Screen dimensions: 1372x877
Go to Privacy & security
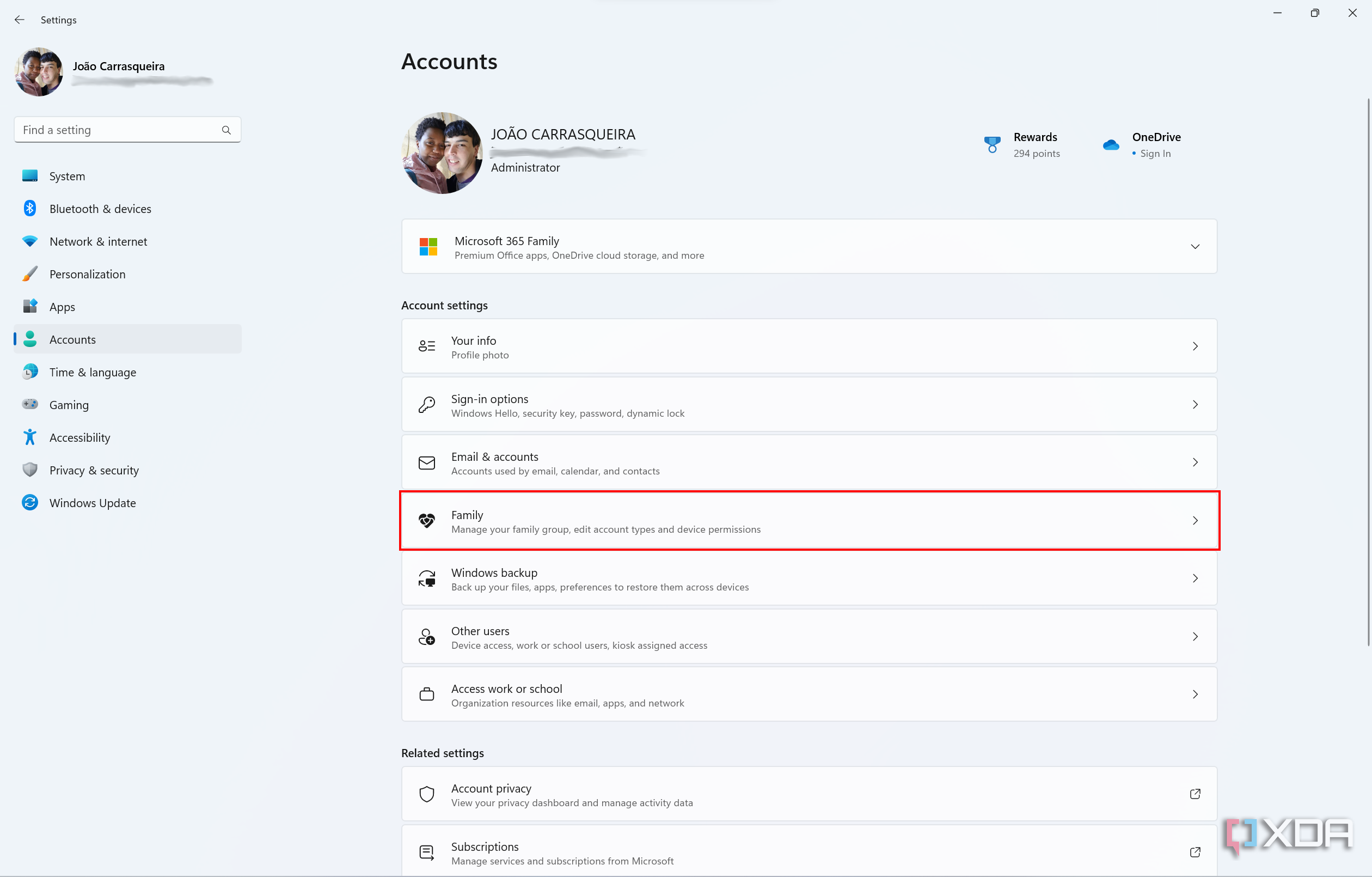[127, 470]
